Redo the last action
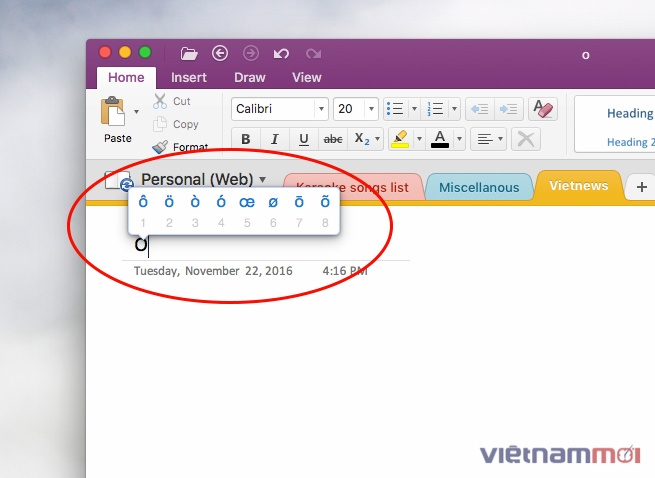 coord(313,53)
